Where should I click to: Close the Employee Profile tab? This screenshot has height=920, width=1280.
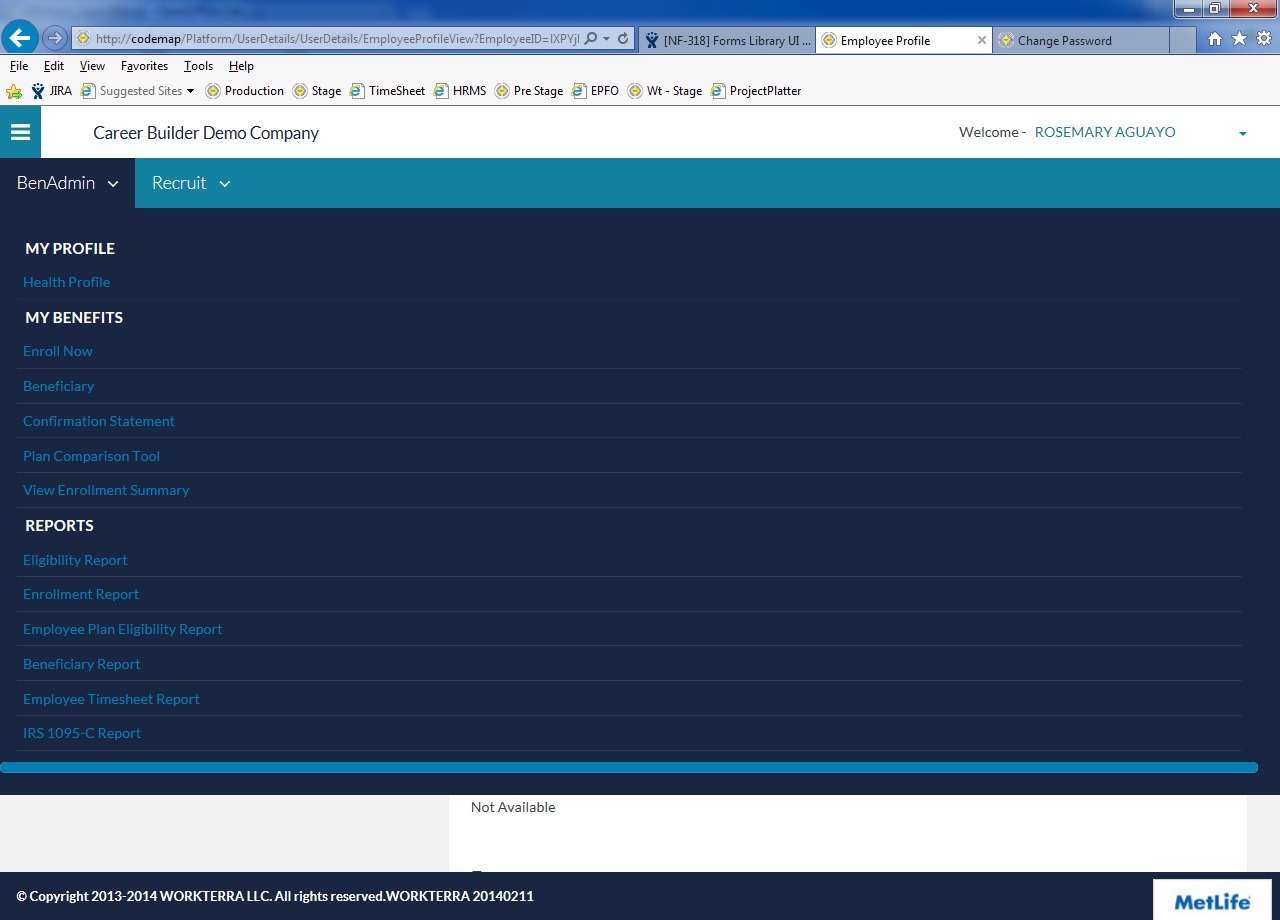(x=981, y=41)
